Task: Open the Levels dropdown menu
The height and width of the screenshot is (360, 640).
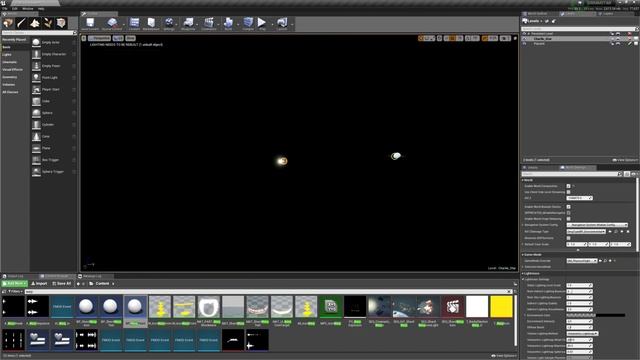Action: pyautogui.click(x=533, y=21)
